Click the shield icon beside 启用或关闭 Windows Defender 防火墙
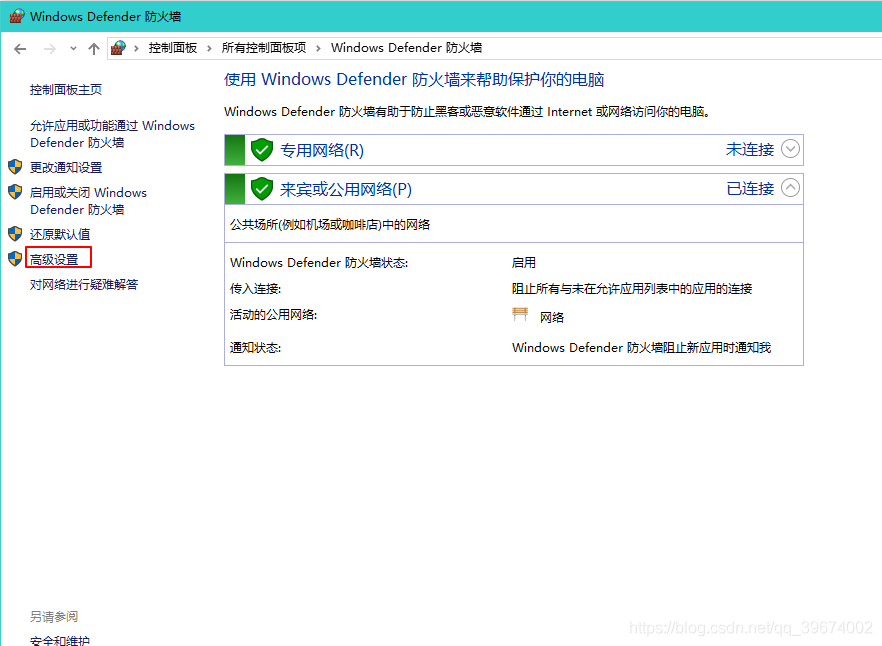 pos(15,192)
